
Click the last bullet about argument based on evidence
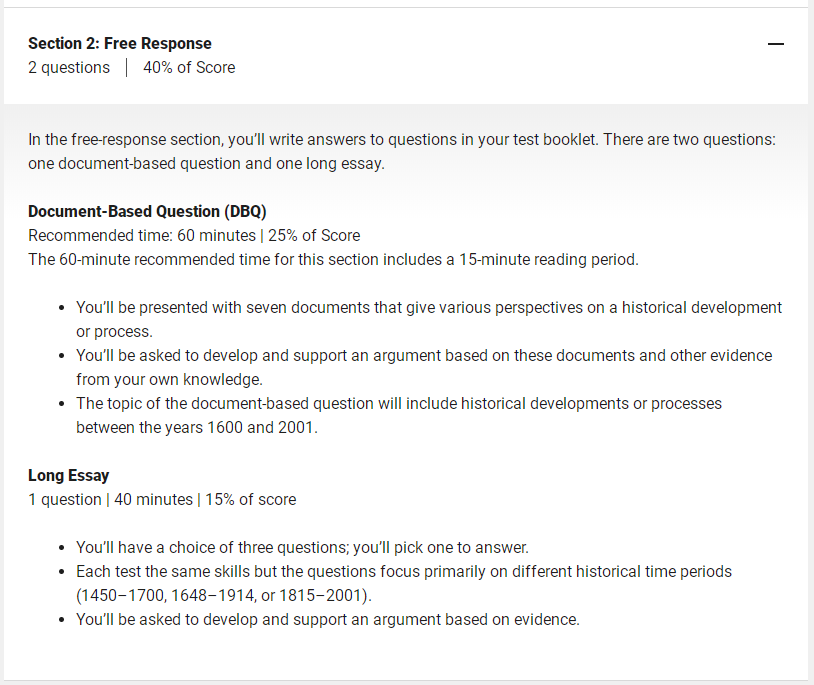pyautogui.click(x=328, y=620)
